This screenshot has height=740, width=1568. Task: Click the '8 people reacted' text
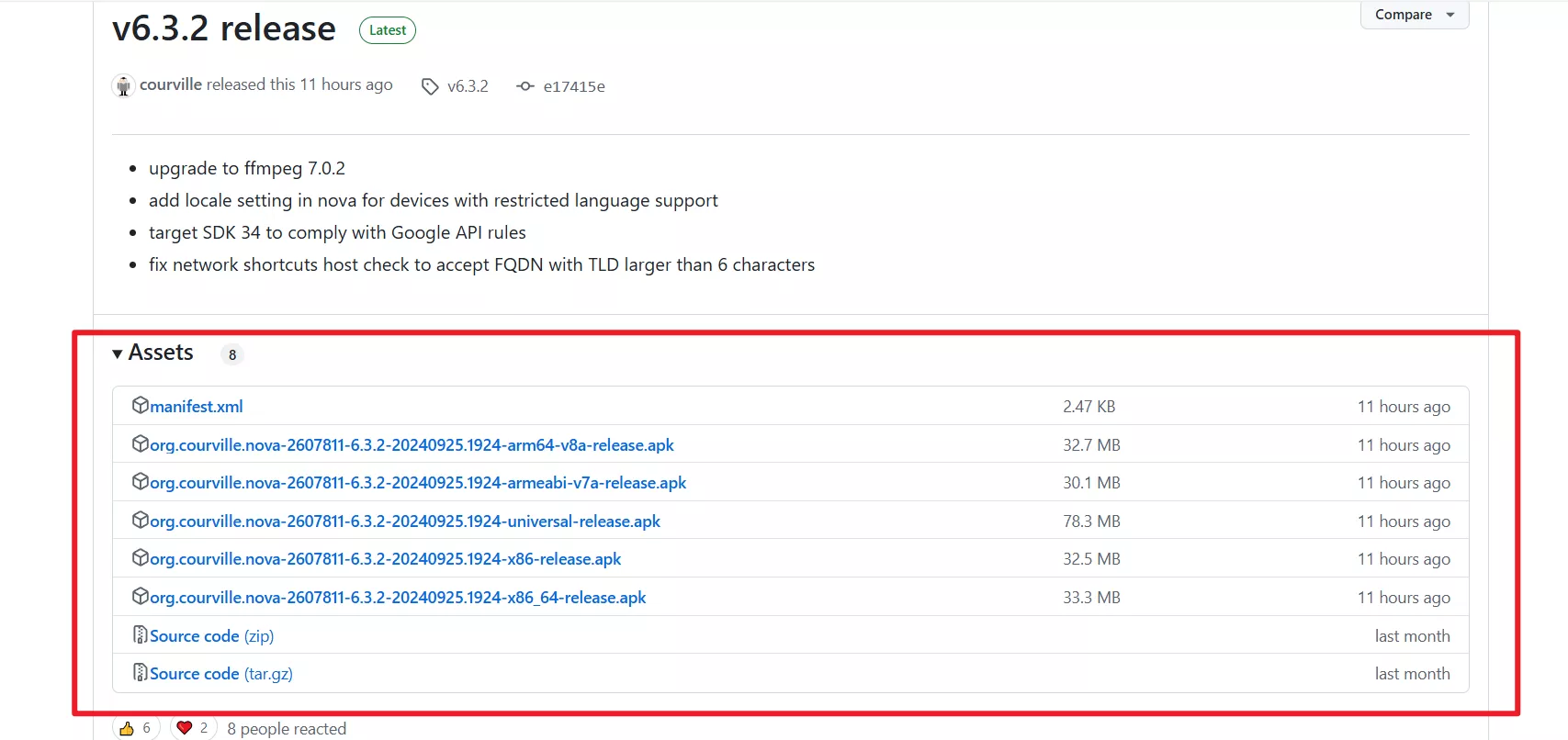(287, 728)
